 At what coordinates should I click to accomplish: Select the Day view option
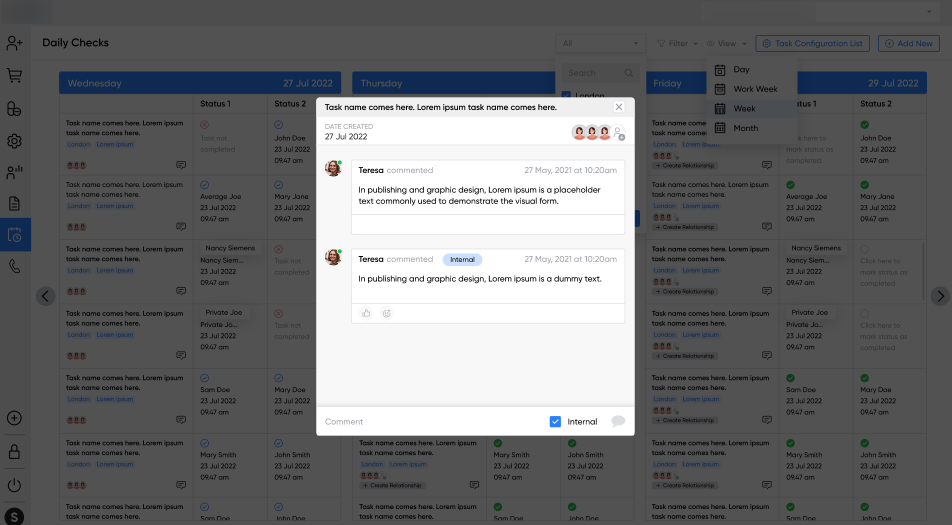tap(740, 70)
